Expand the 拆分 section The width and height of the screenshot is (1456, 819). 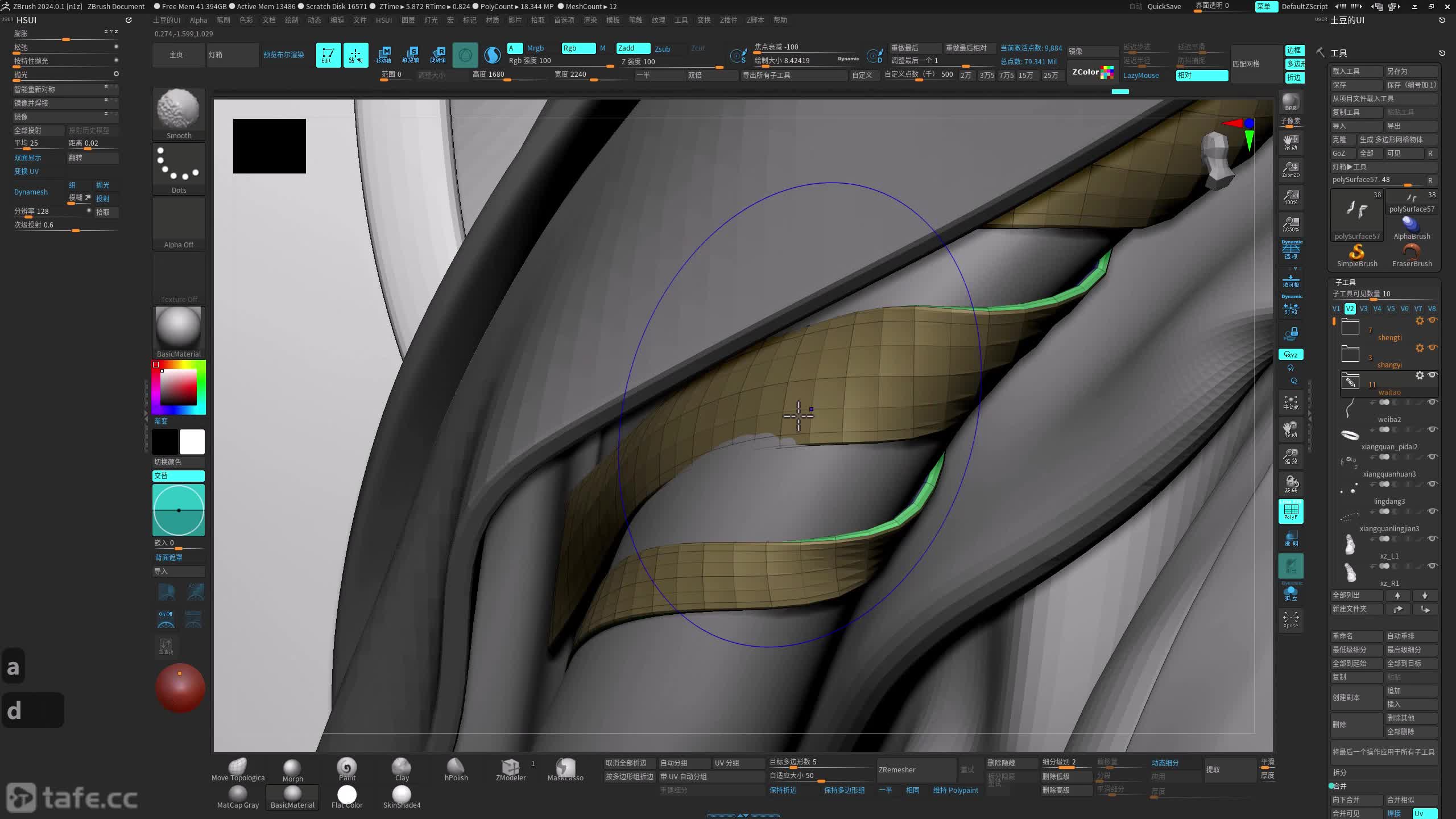(1340, 772)
